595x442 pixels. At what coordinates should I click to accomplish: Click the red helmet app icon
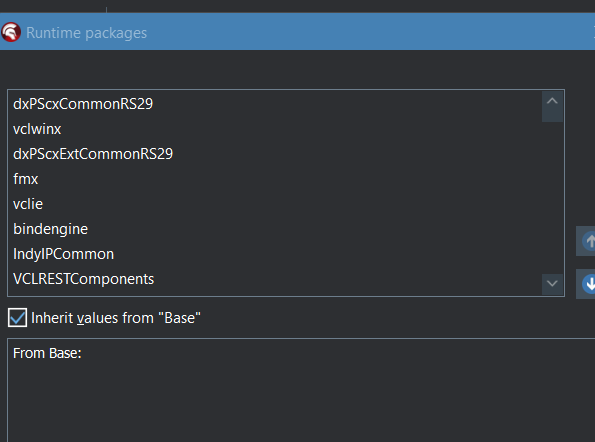[11, 32]
